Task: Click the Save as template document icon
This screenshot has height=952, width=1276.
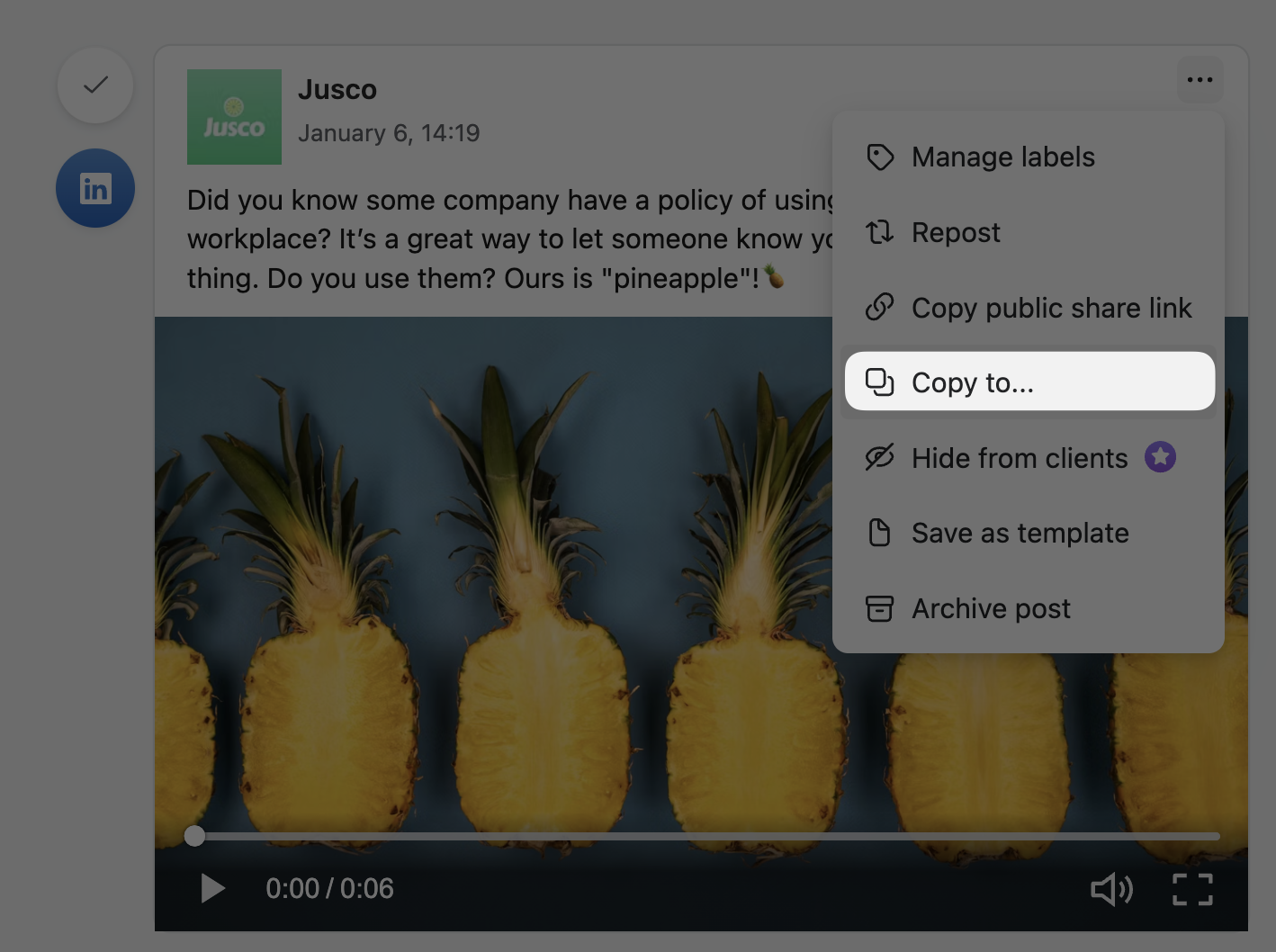Action: point(879,533)
